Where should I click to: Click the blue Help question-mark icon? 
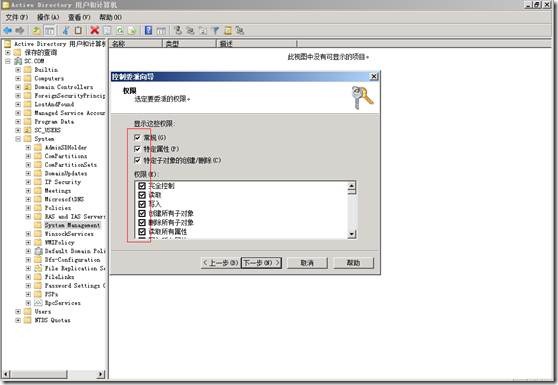148,31
